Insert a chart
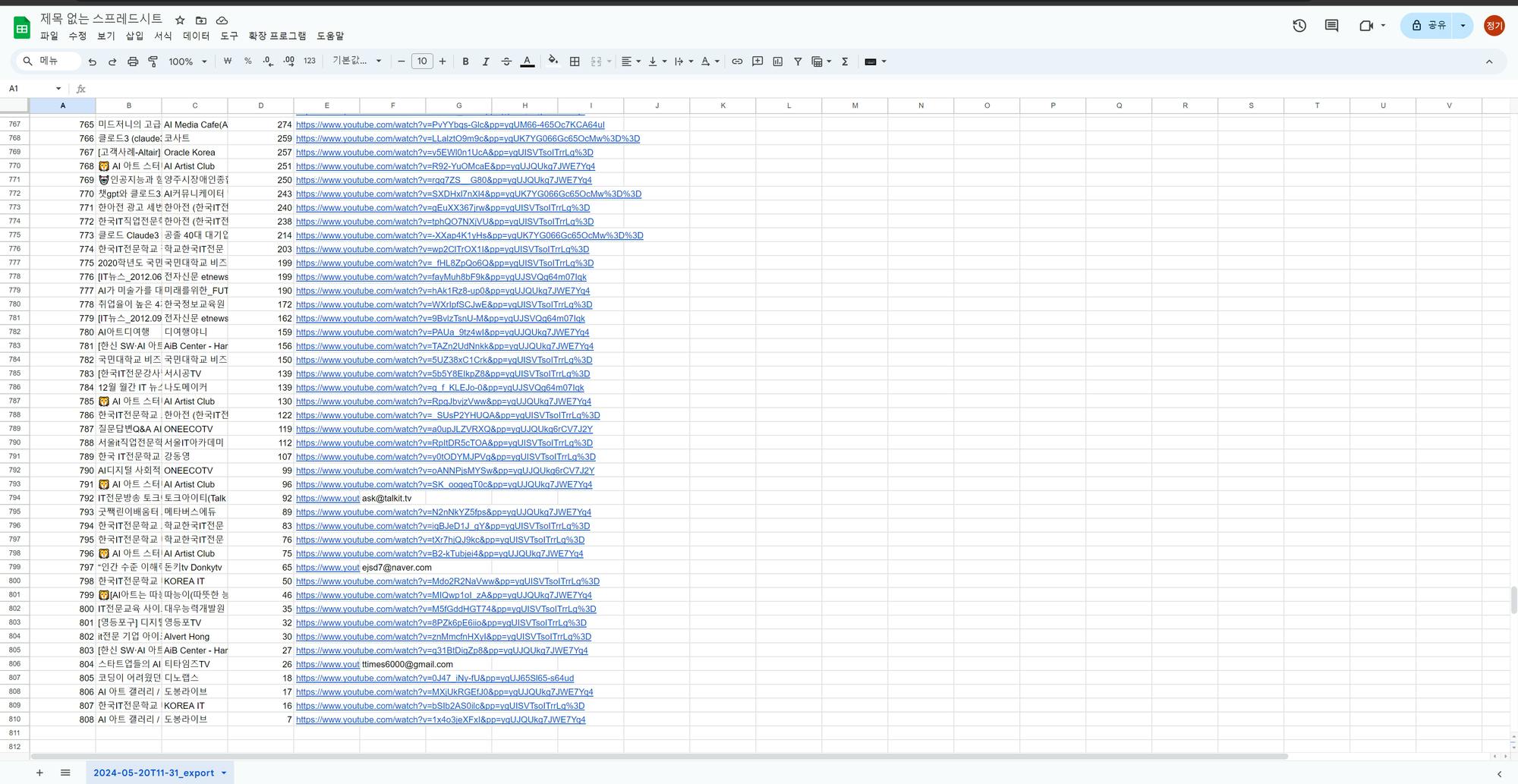This screenshot has height=784, width=1518. point(778,61)
